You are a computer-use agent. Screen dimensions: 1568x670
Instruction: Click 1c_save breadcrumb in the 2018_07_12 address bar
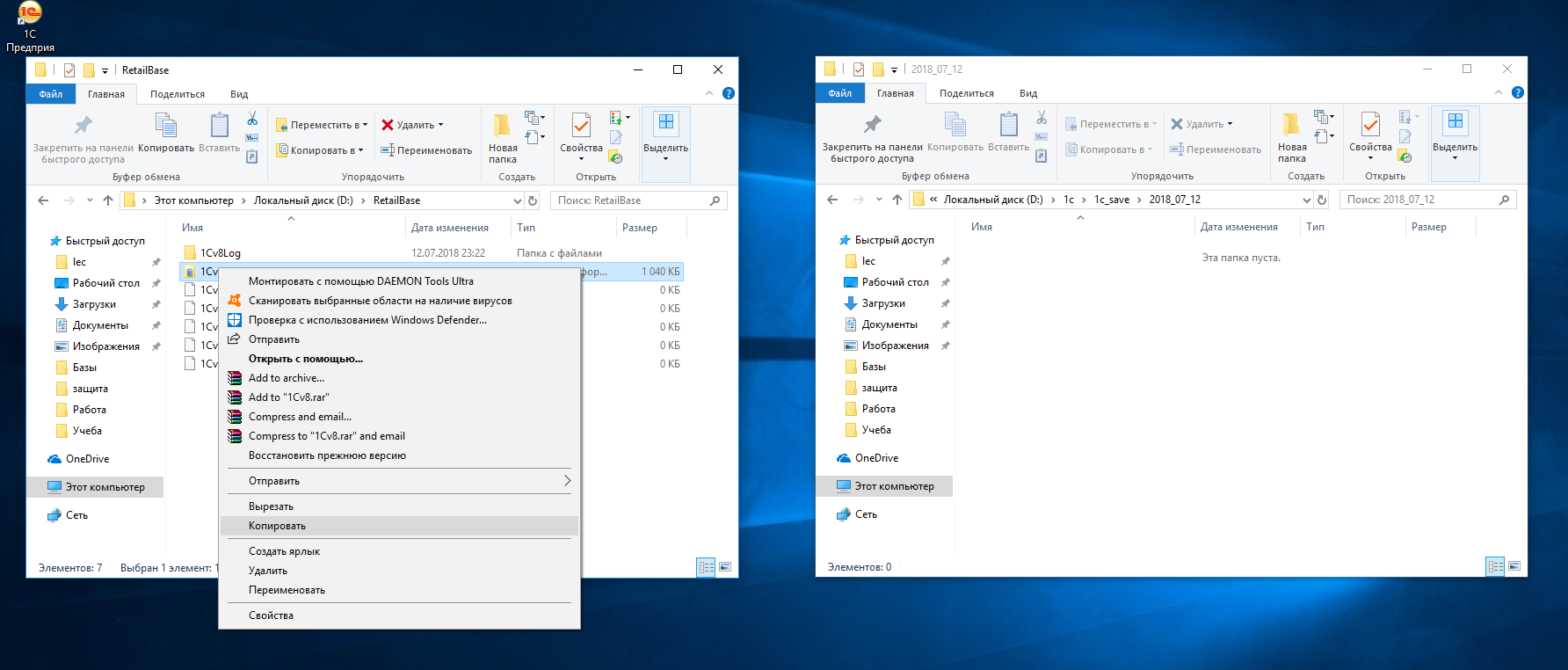[x=1112, y=200]
